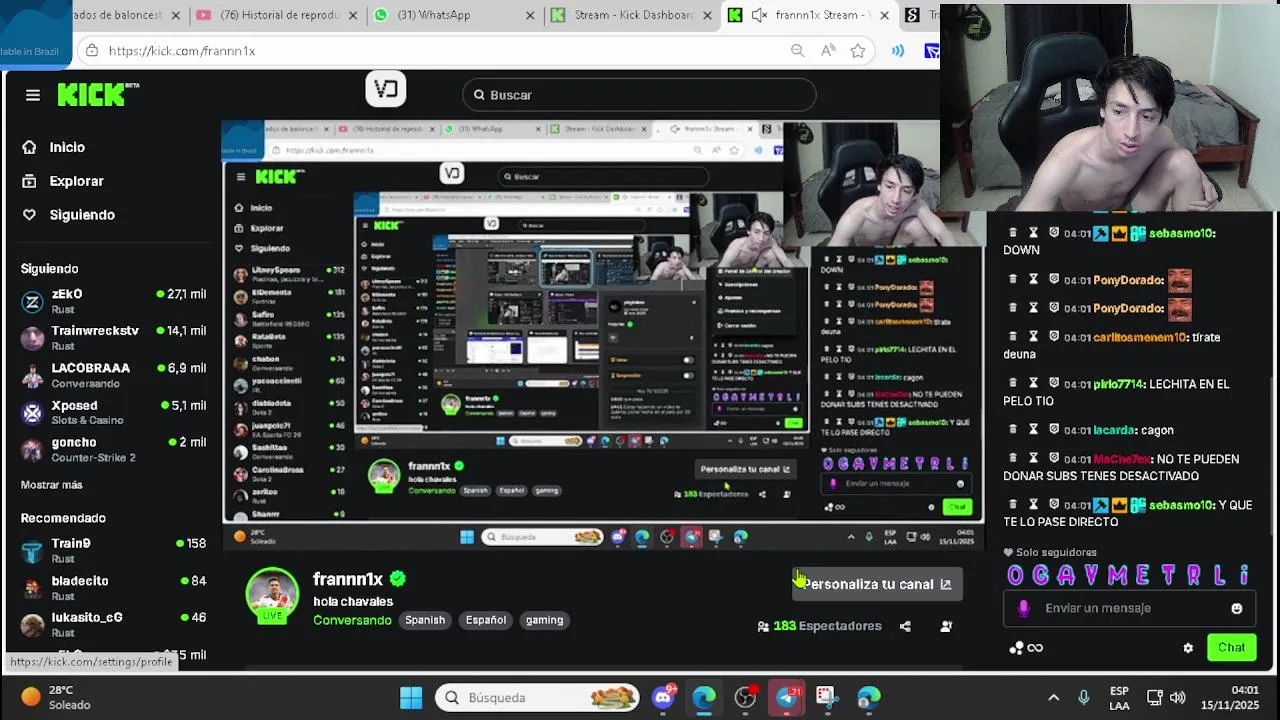
Task: Click ESP LAA language indicator
Action: click(1119, 697)
